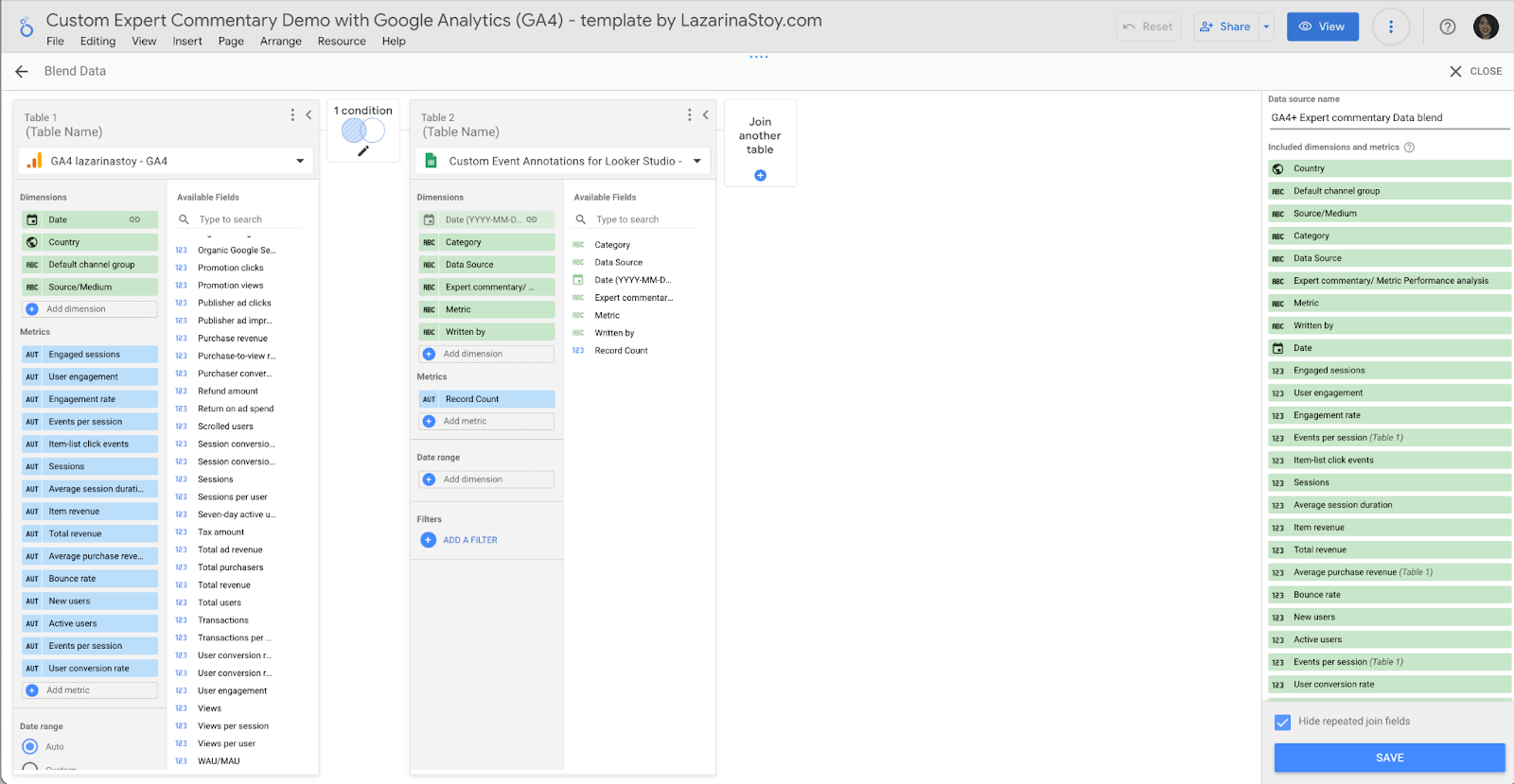The width and height of the screenshot is (1514, 784).
Task: Expand the Share button dropdown arrow
Action: 1266,26
